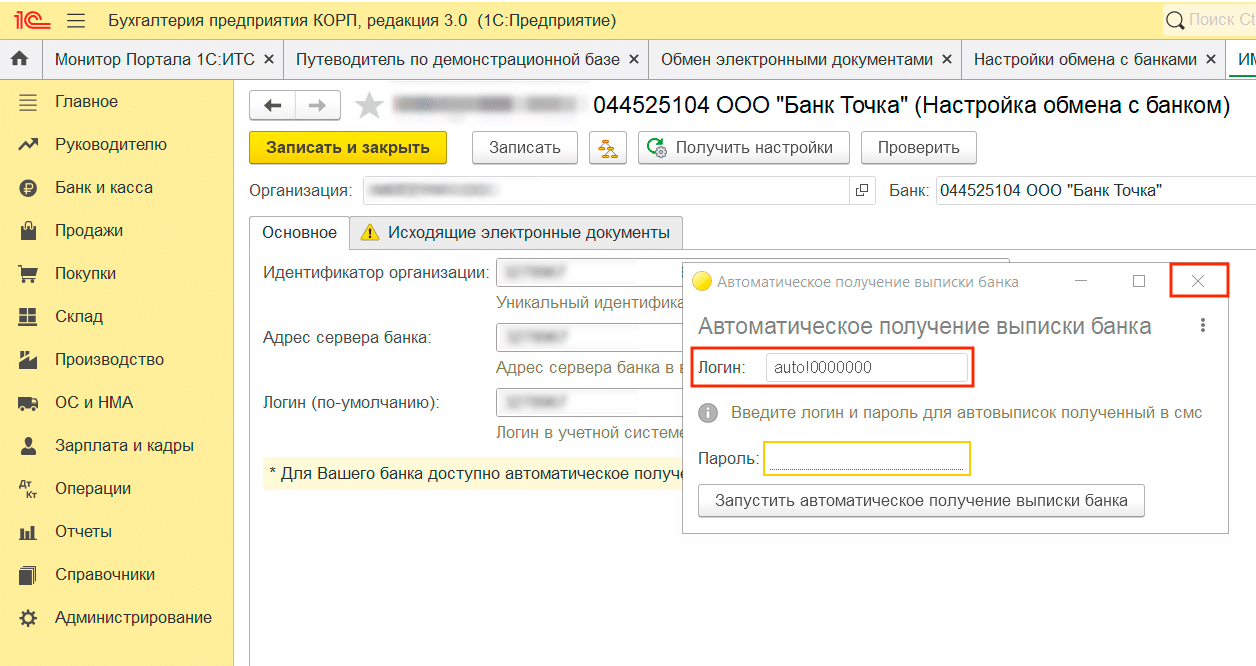Screen dimensions: 1256x666
Task: Open the Зарплата и кадры section
Action: [x=124, y=446]
